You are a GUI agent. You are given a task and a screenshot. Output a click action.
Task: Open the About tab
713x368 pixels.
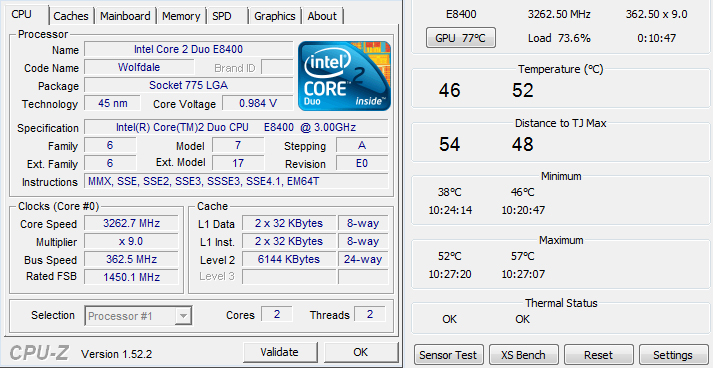(x=322, y=16)
